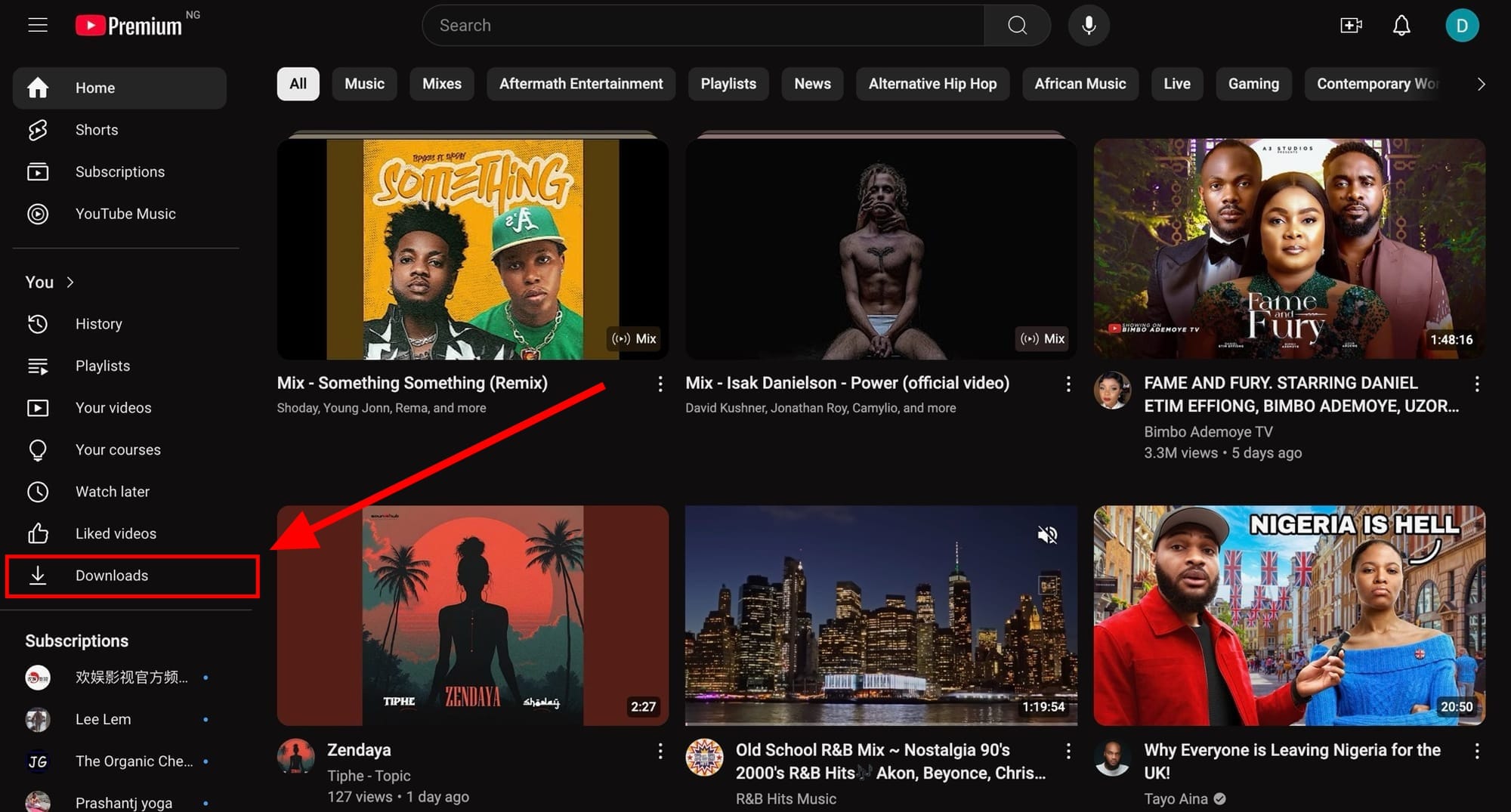Open YouTube Music in sidebar

(119, 214)
